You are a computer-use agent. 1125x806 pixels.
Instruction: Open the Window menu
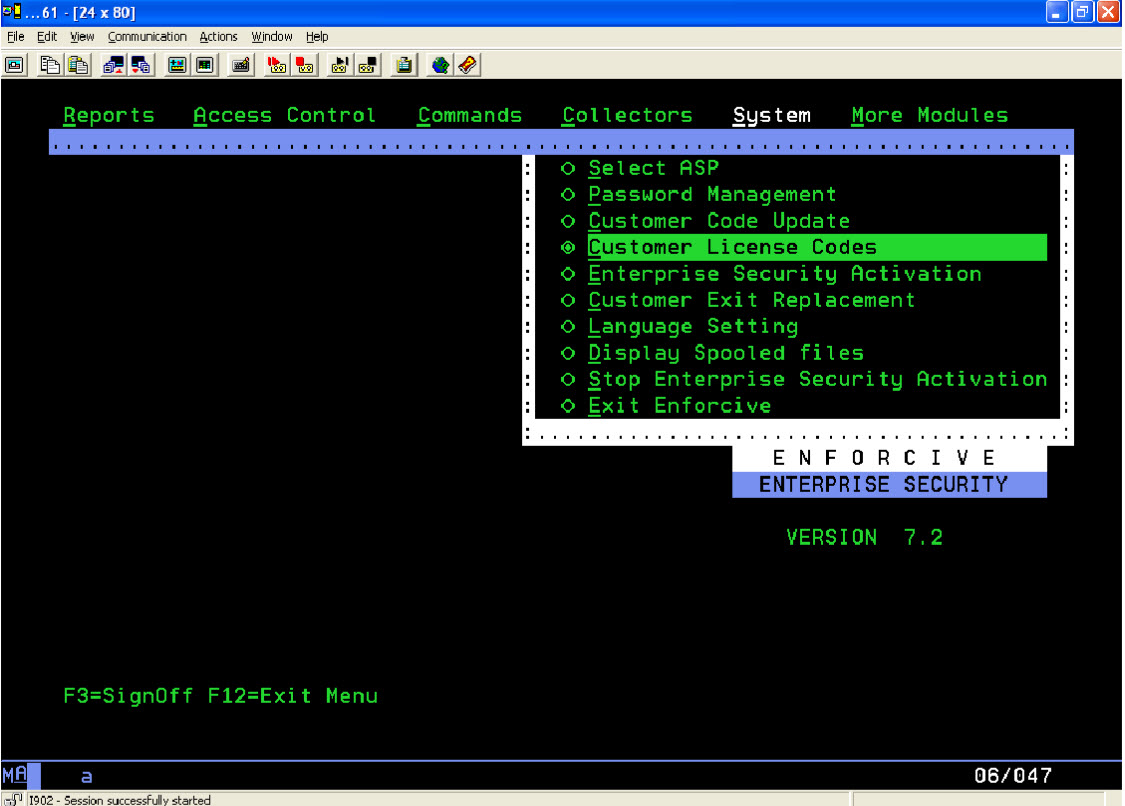[271, 37]
